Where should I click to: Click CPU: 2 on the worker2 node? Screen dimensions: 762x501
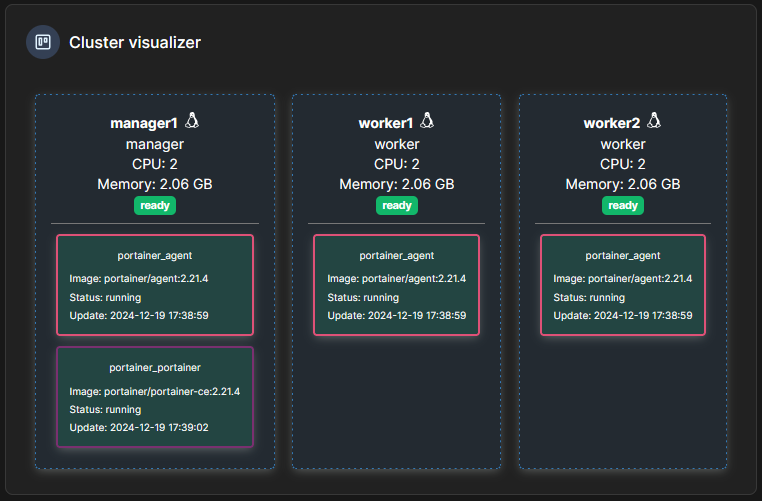623,164
